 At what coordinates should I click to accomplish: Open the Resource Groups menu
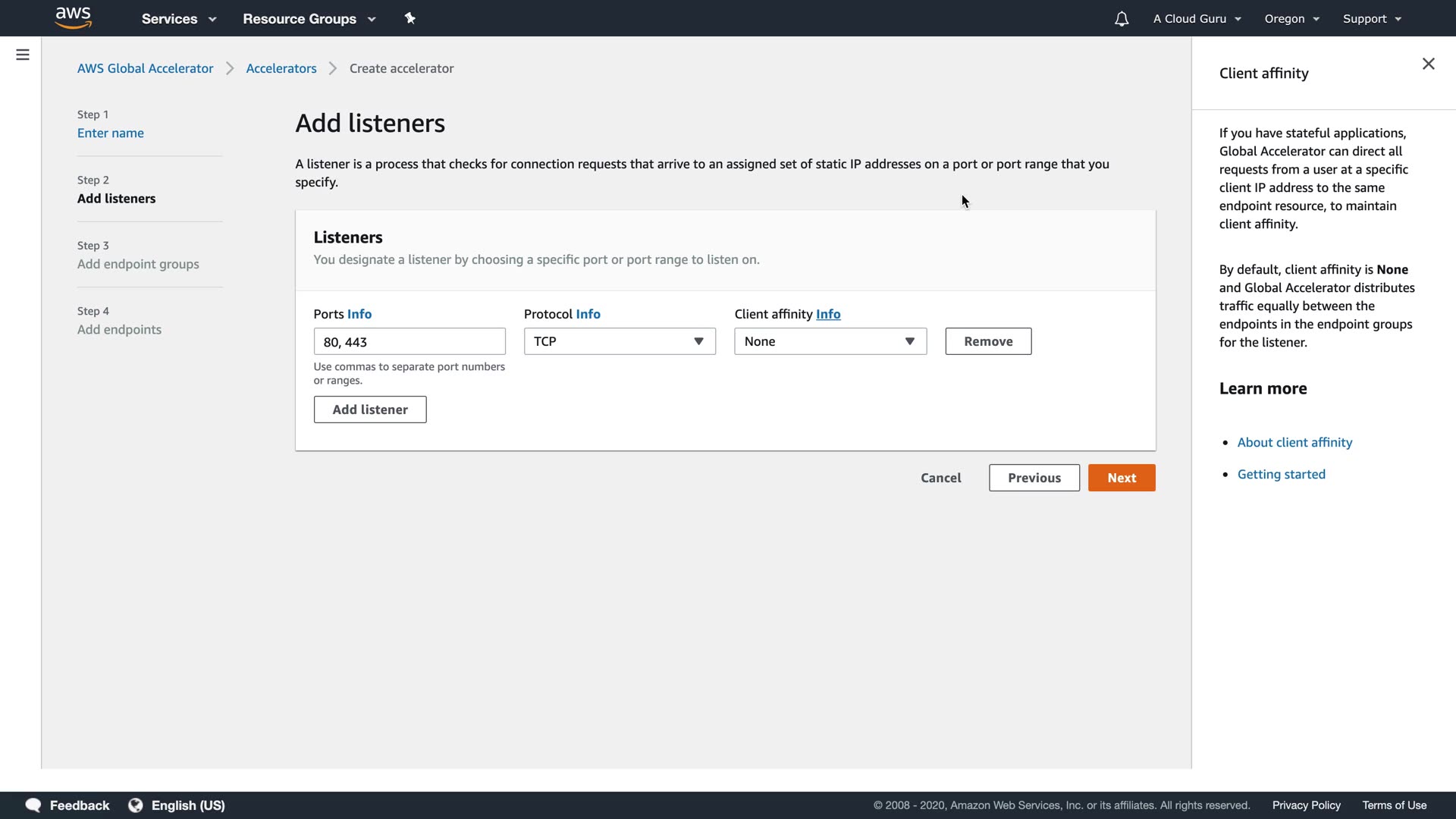(309, 19)
